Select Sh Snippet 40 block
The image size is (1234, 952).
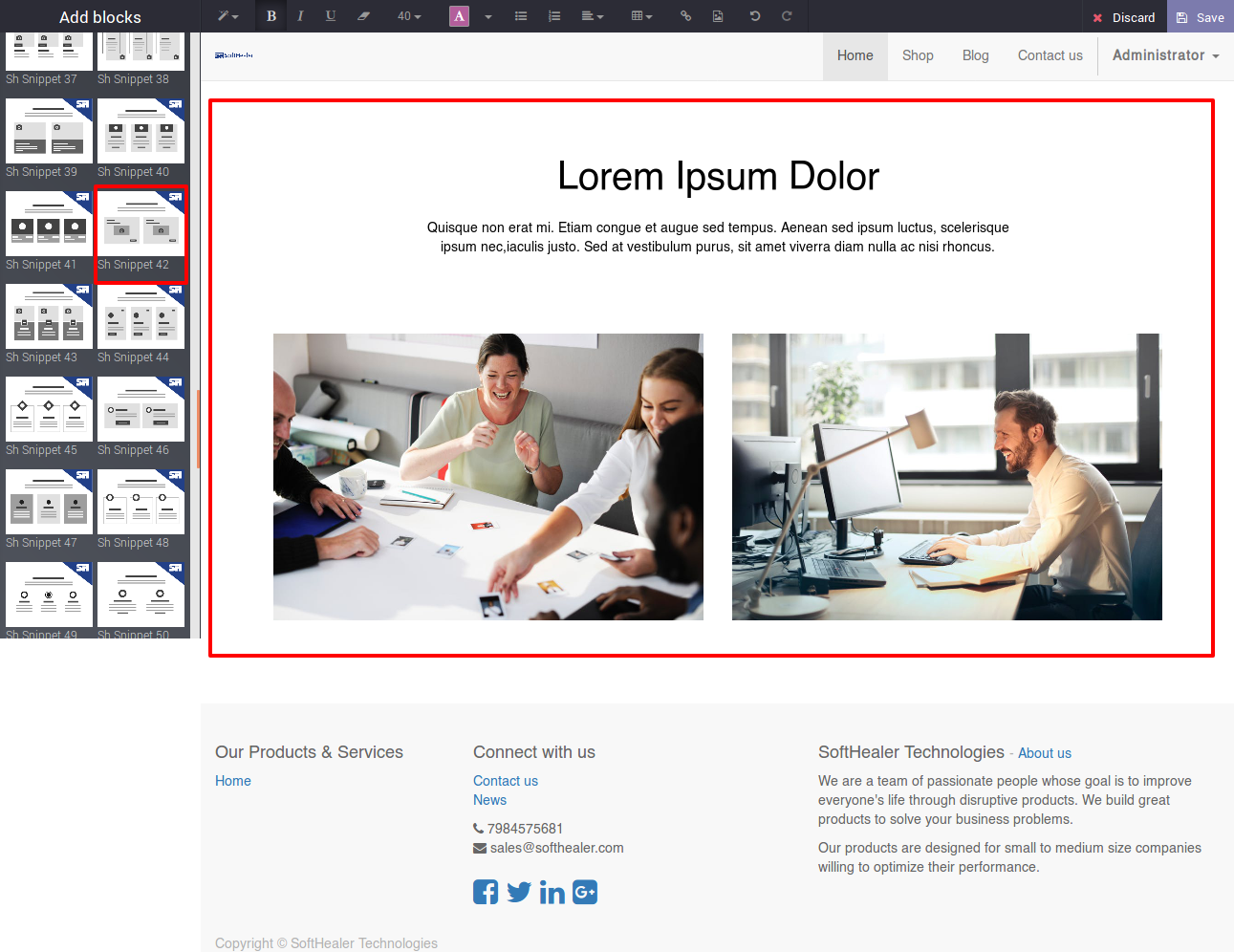pyautogui.click(x=141, y=140)
